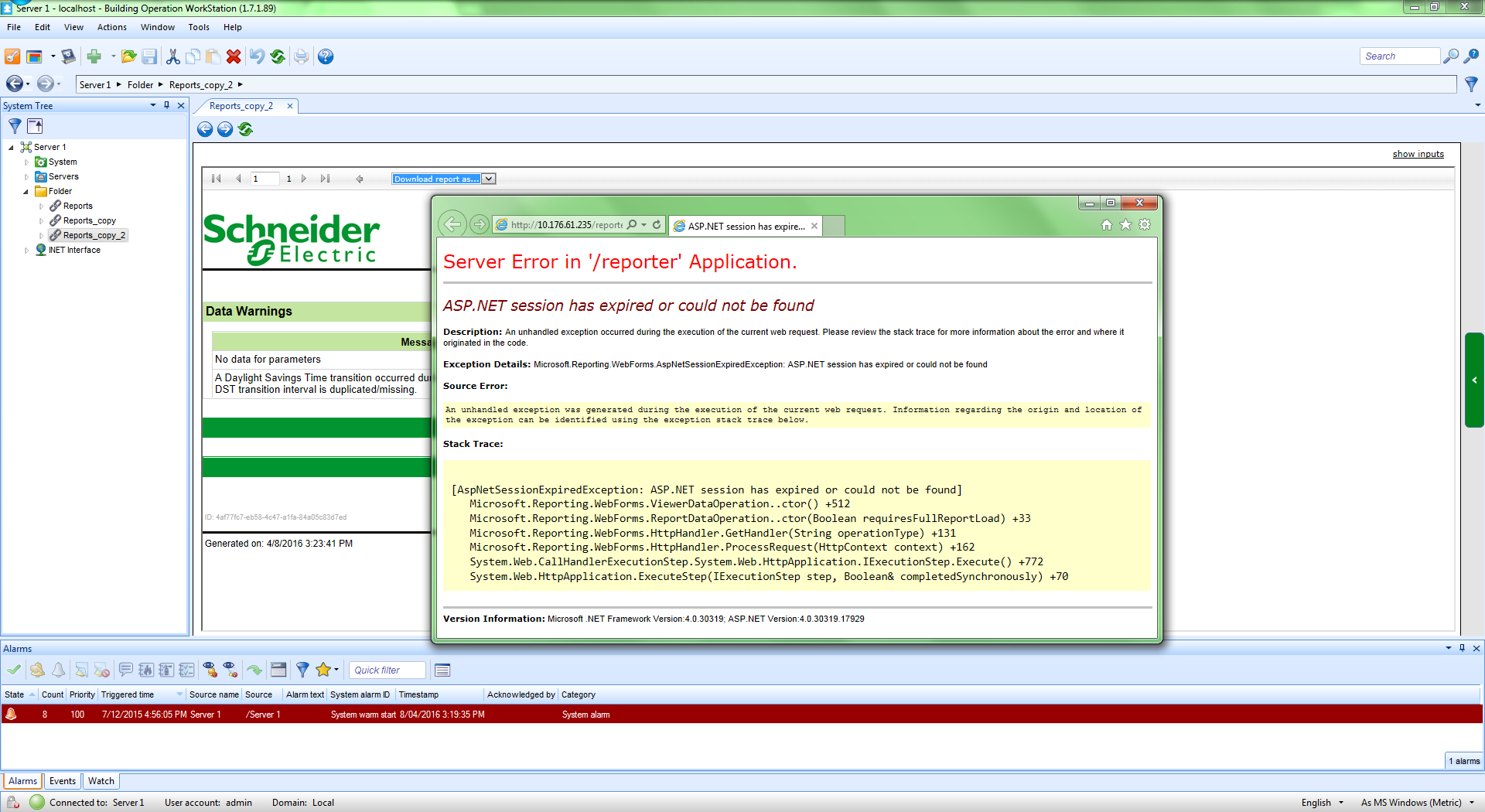Click the show inputs link
This screenshot has width=1485, height=812.
[1418, 154]
